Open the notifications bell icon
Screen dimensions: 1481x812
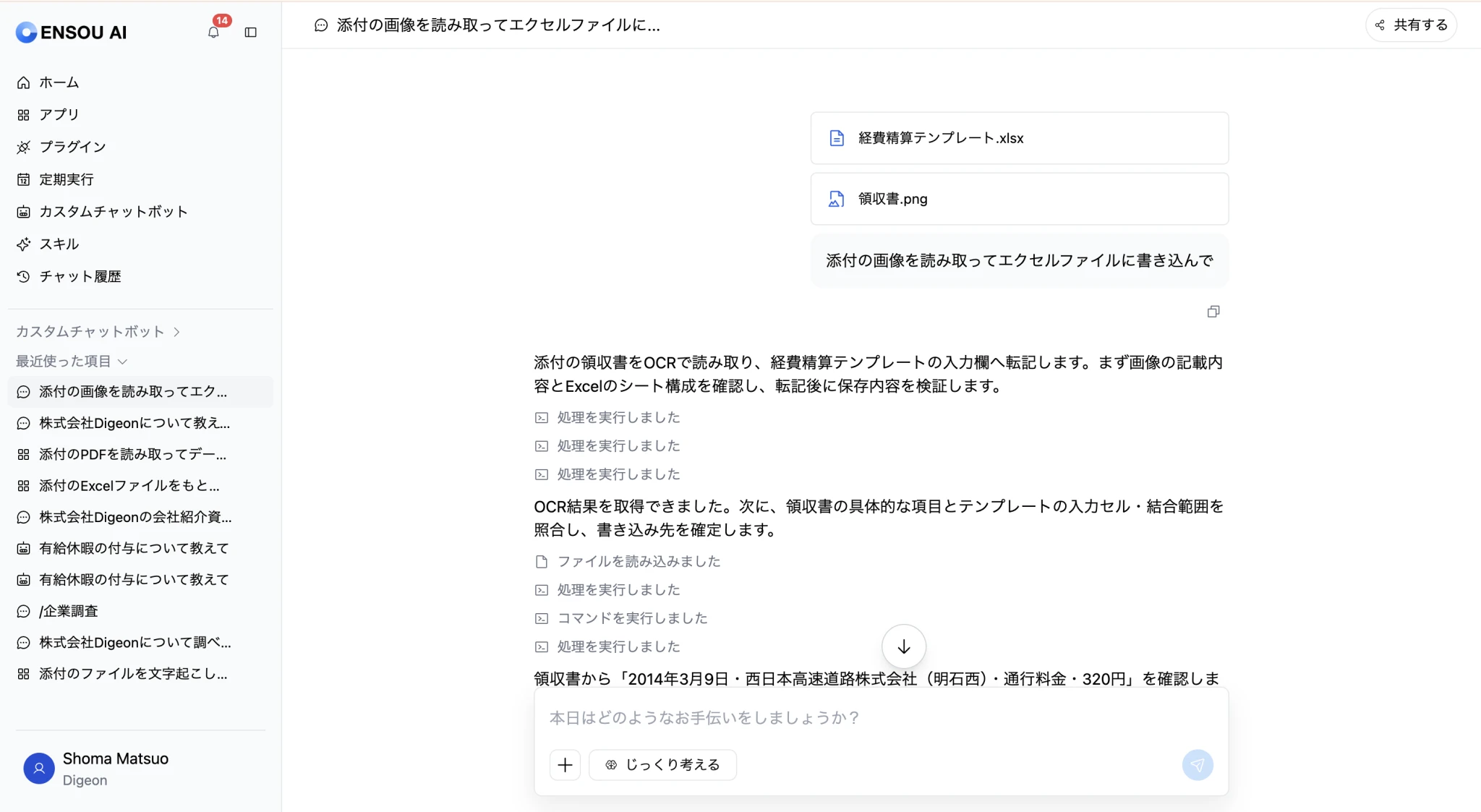point(213,32)
